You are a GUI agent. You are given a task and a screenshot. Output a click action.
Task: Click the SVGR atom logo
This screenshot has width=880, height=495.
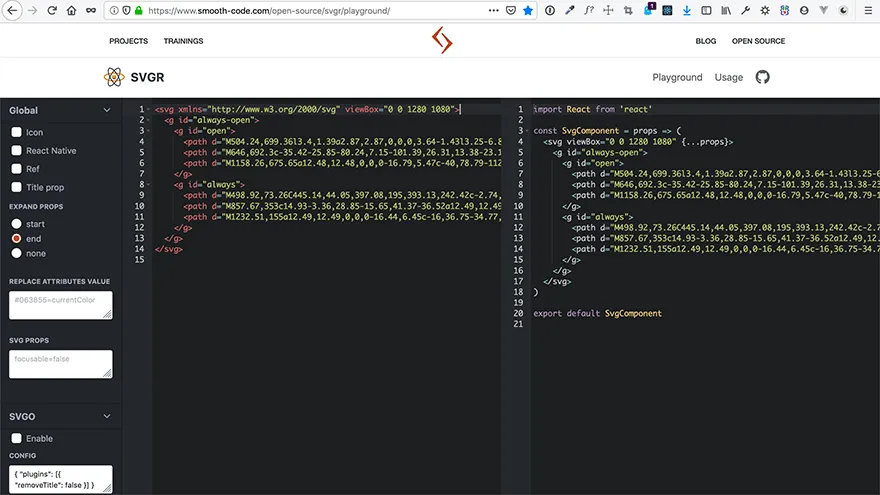114,77
